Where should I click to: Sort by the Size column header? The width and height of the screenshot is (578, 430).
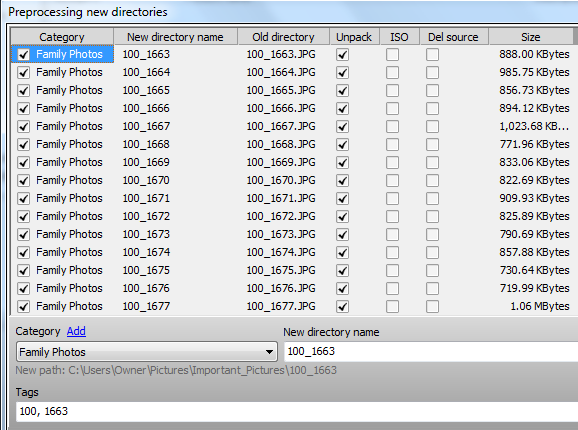click(531, 37)
